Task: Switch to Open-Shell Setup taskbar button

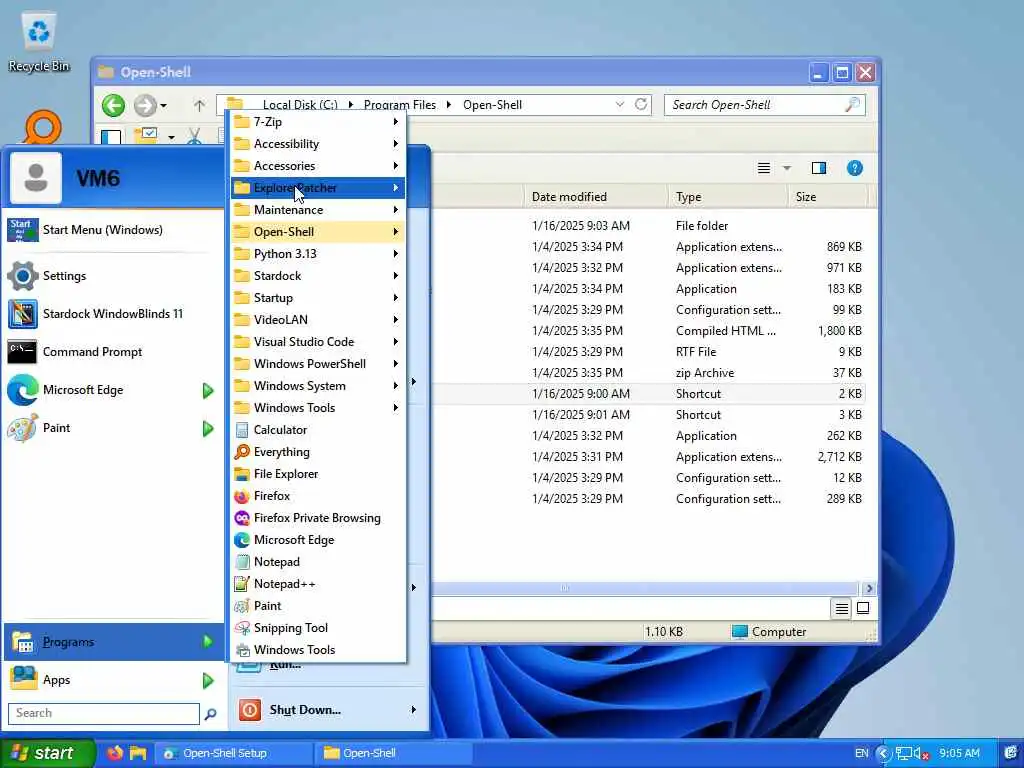Action: click(234, 753)
